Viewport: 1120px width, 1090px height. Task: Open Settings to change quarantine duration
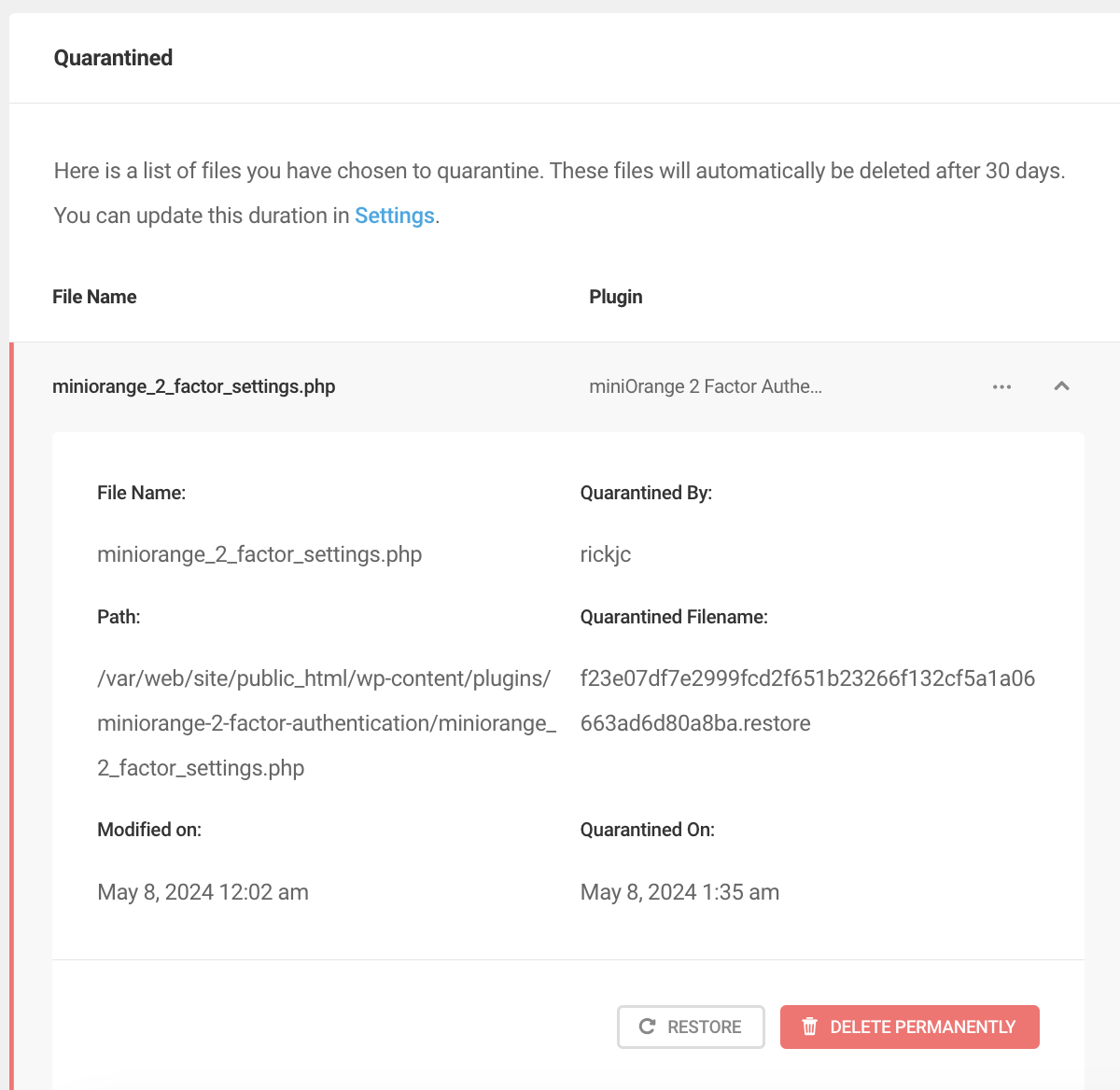pyautogui.click(x=394, y=215)
